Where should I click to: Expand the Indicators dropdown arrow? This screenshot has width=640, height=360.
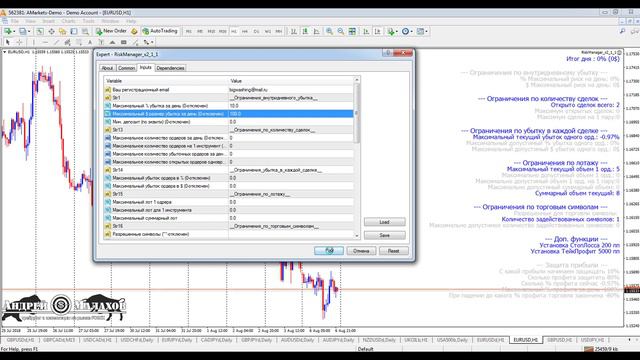click(397, 31)
